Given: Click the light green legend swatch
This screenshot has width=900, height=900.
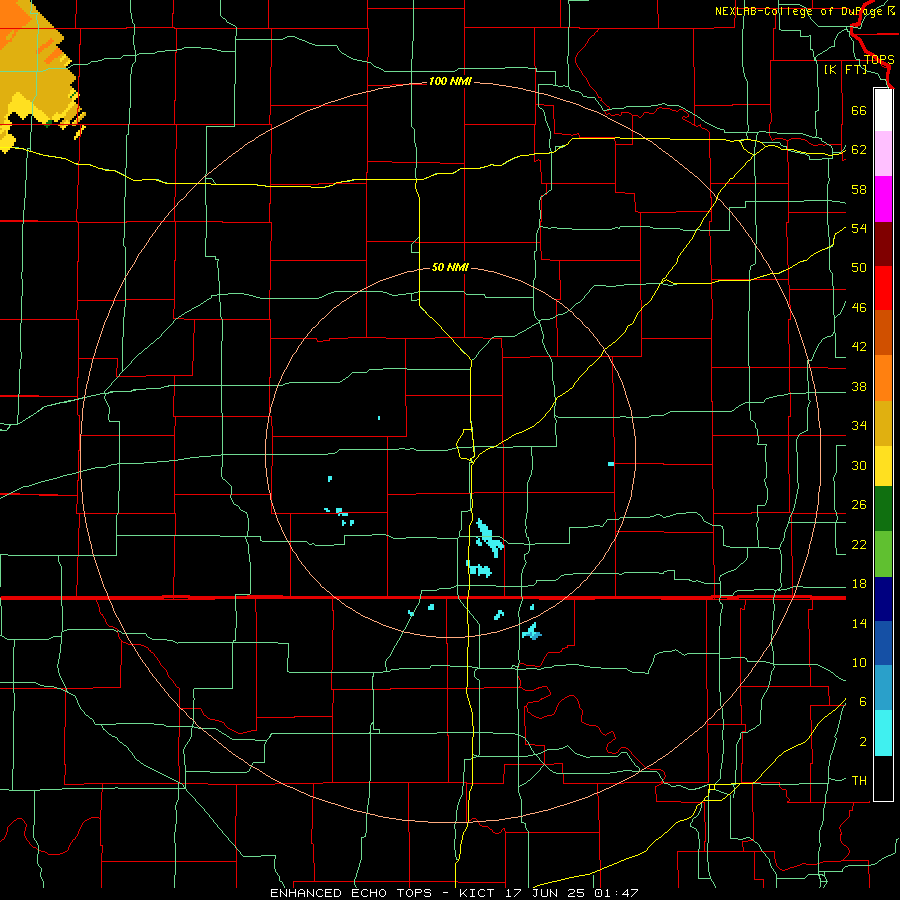Looking at the screenshot, I should 883,554.
